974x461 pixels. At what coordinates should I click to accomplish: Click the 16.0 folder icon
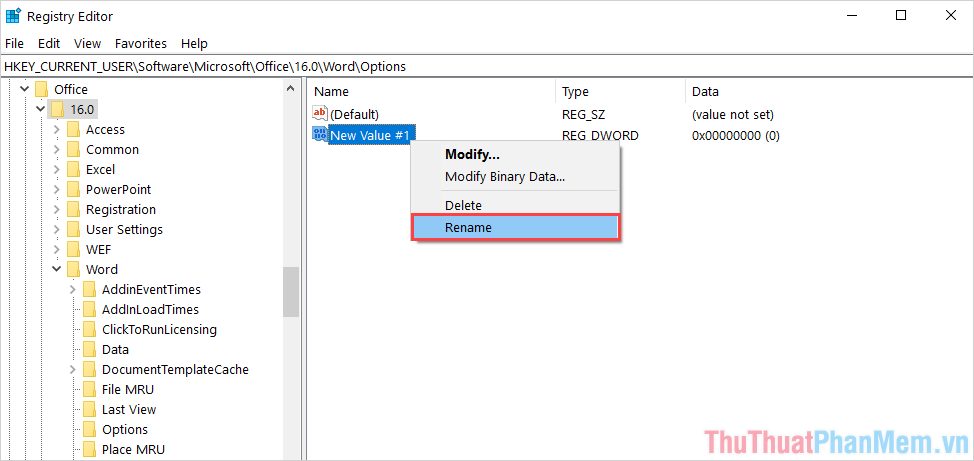(x=58, y=109)
